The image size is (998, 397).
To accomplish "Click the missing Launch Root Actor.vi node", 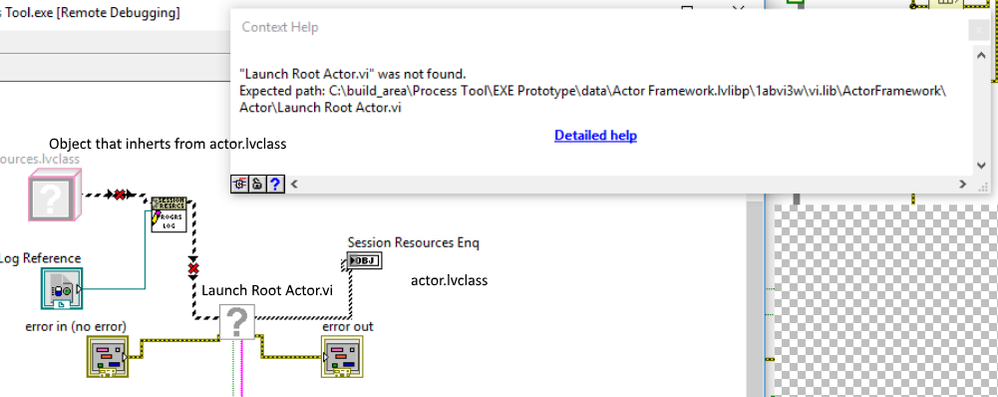I will (237, 321).
